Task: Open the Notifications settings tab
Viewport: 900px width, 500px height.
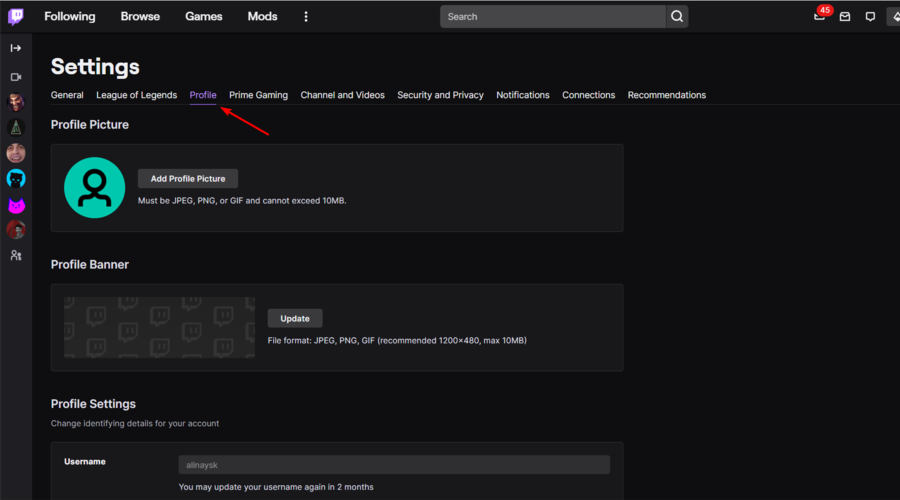Action: (523, 95)
